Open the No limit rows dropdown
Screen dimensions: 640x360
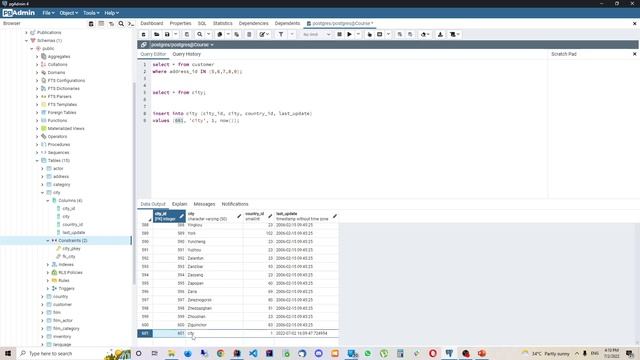pyautogui.click(x=316, y=35)
